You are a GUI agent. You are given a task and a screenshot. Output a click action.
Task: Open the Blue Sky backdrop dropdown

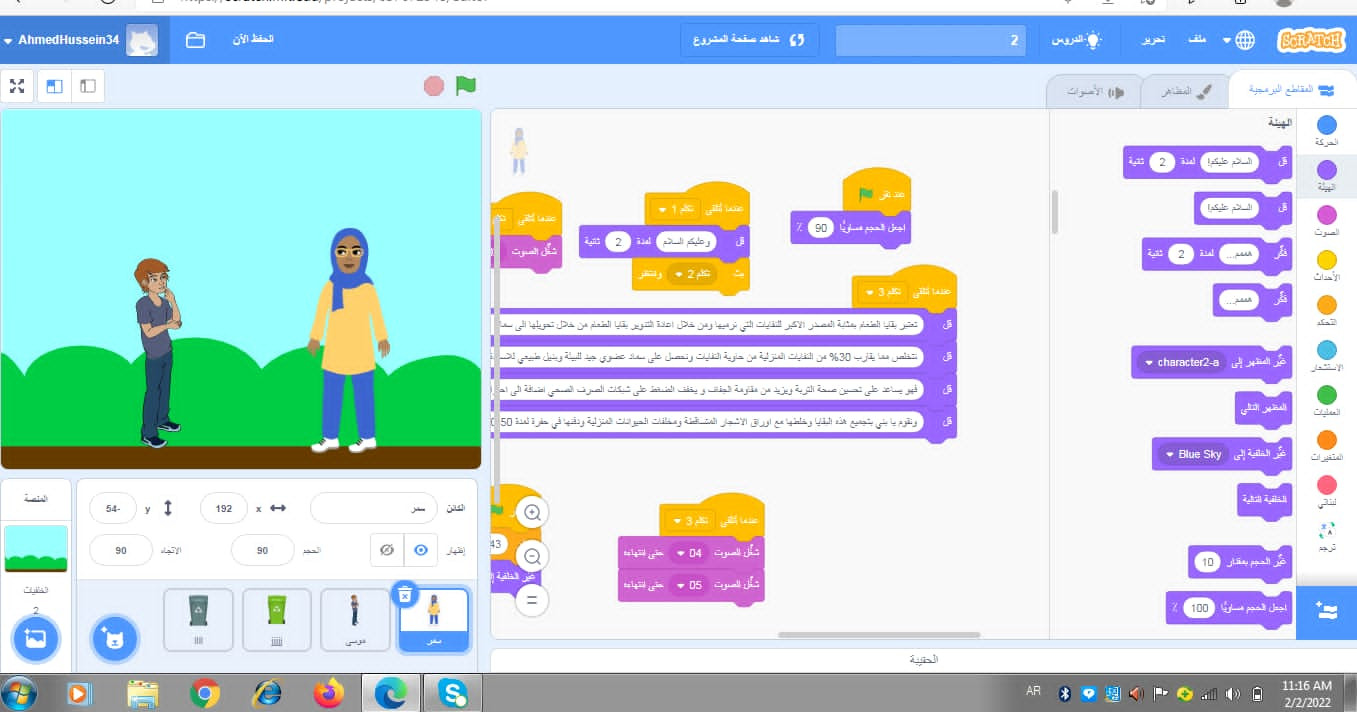tap(1194, 454)
